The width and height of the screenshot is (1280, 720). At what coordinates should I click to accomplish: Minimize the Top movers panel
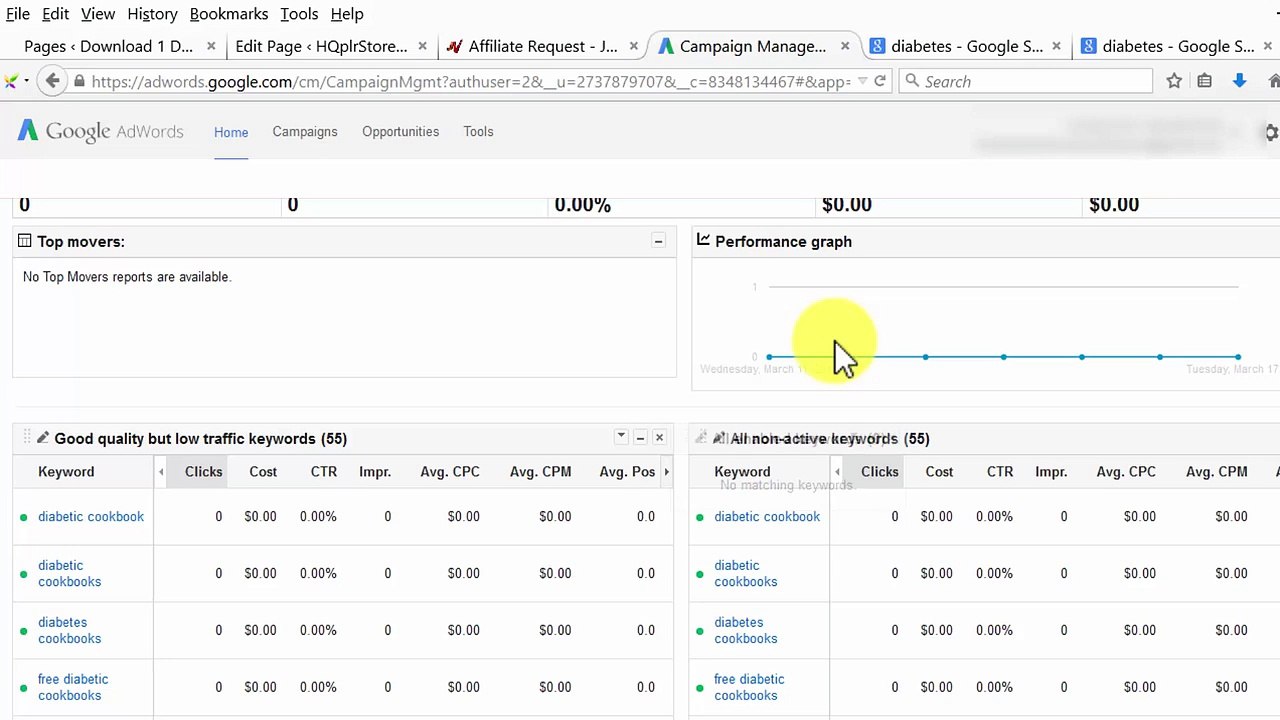point(658,241)
